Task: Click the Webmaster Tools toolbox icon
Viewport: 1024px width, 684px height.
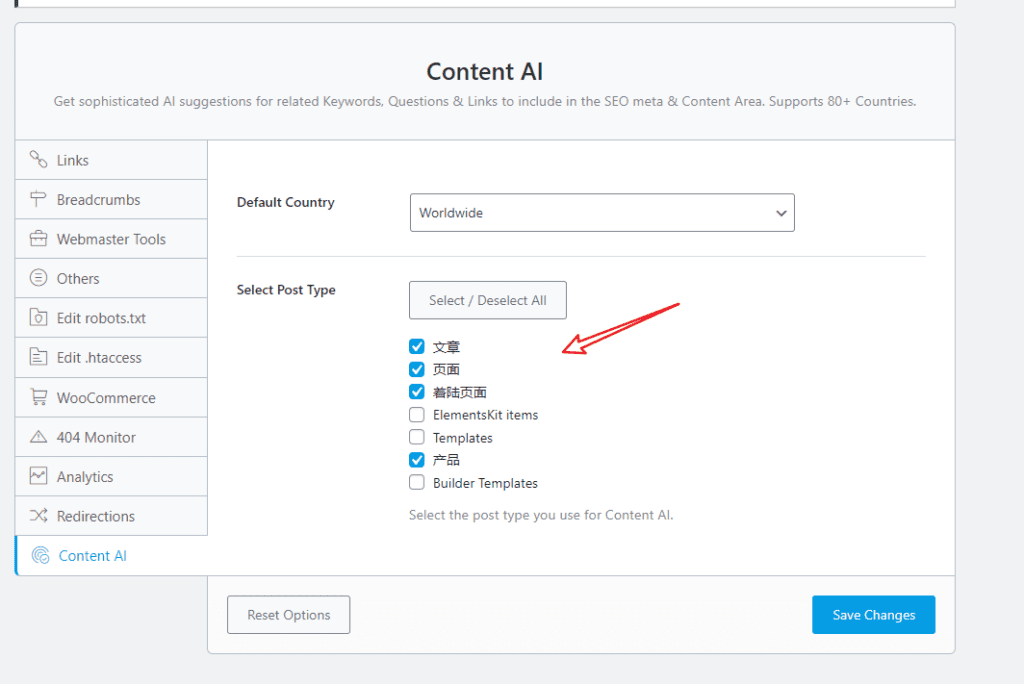Action: coord(39,238)
